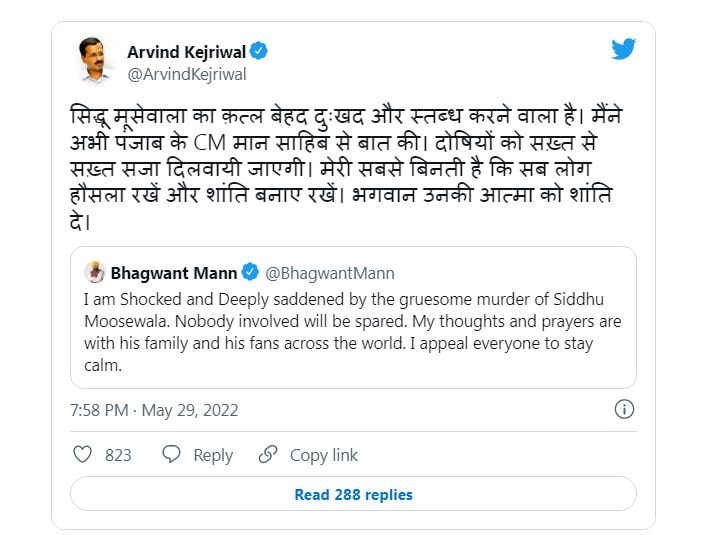Click the Reply text label
The image size is (726, 535).
click(x=213, y=455)
